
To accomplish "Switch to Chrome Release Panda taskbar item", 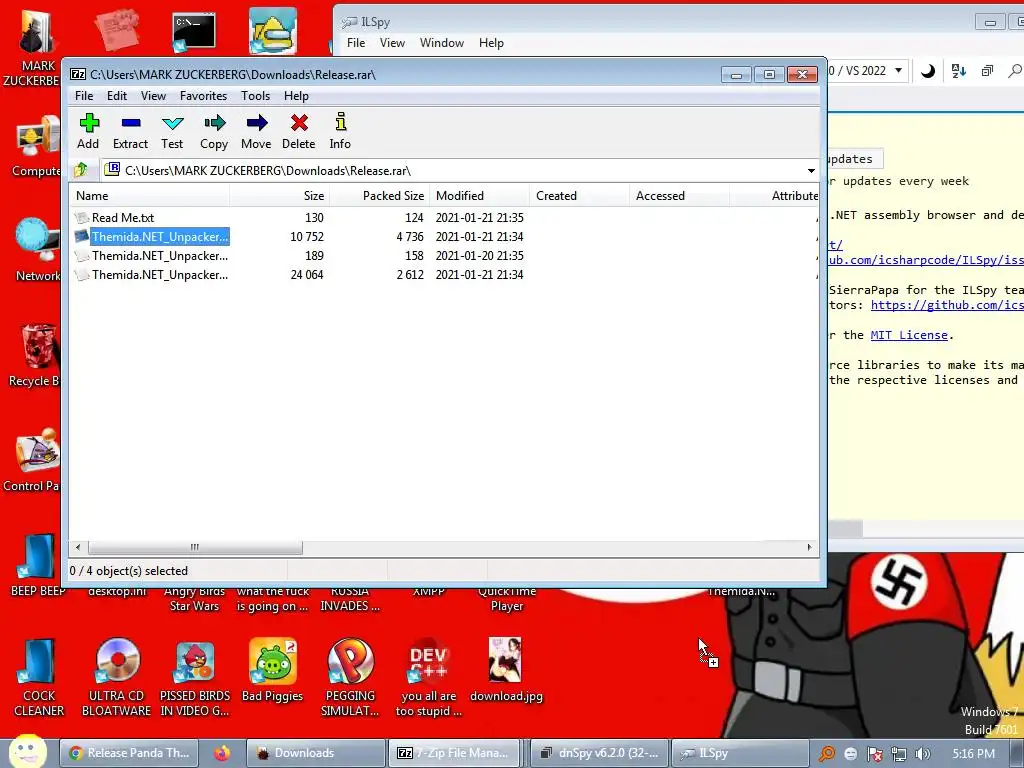I will tap(129, 753).
